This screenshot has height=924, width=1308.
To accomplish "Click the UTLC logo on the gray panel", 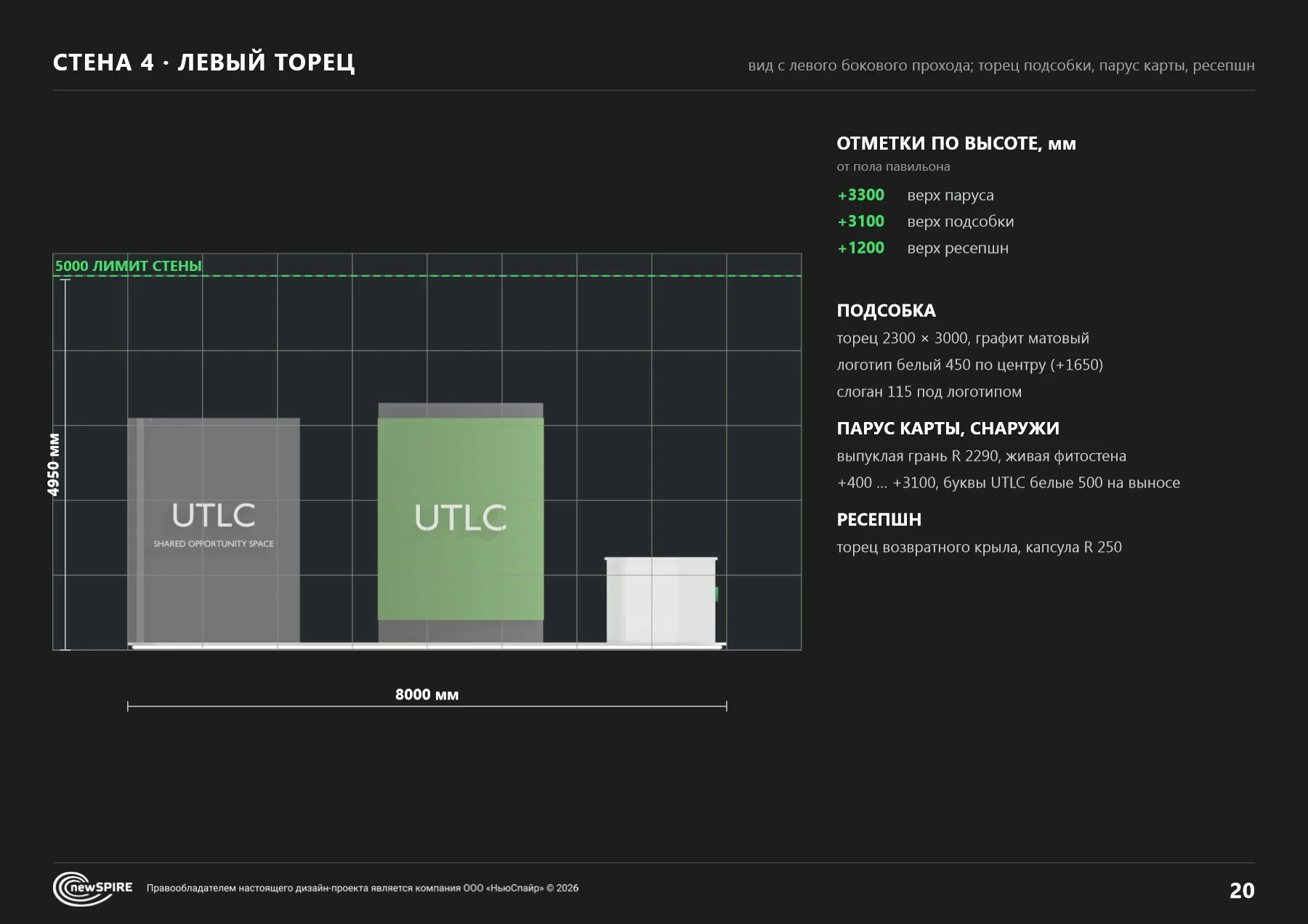I will pyautogui.click(x=214, y=515).
